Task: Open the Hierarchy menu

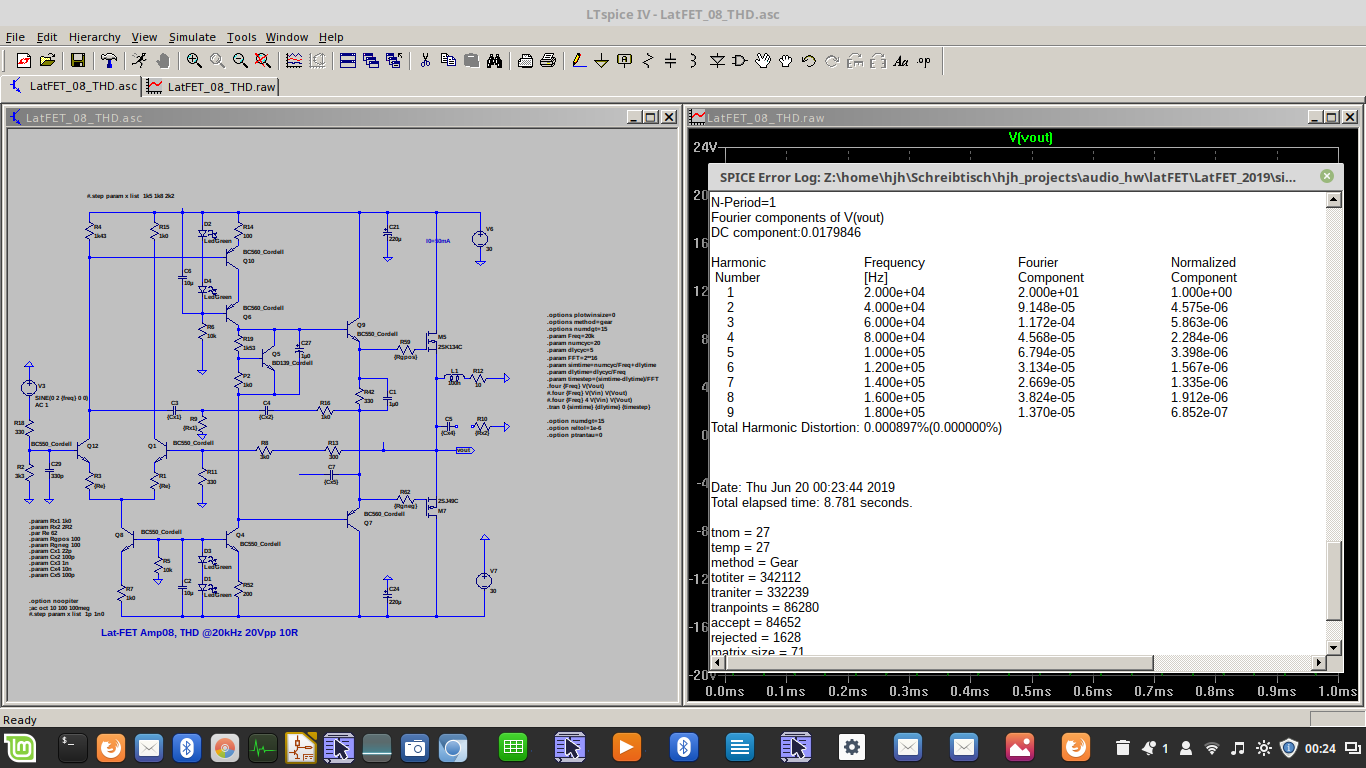Action: [95, 37]
